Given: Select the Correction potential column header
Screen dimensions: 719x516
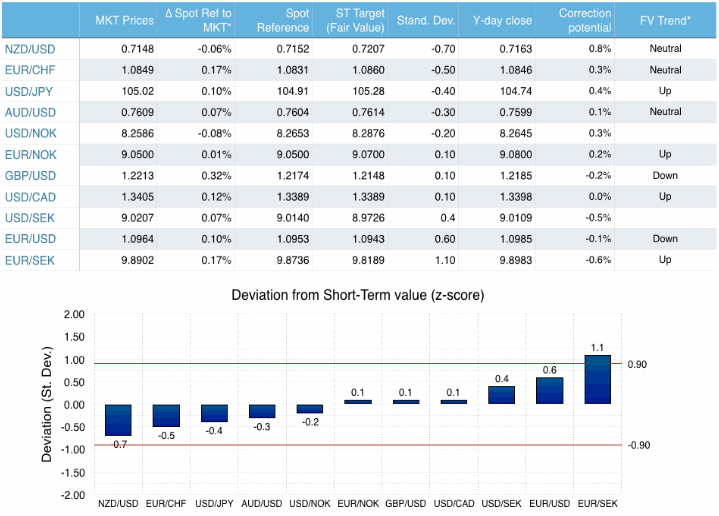Looking at the screenshot, I should (584, 20).
